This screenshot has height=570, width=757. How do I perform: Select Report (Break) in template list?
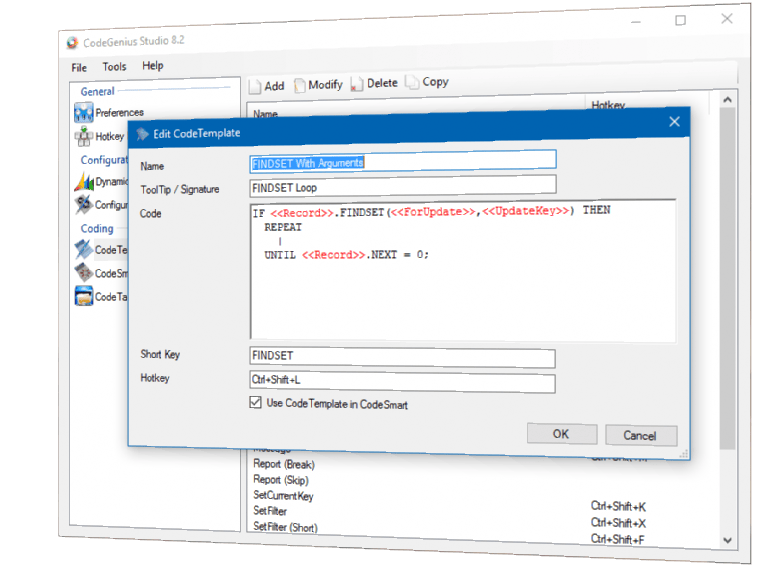[x=283, y=464]
